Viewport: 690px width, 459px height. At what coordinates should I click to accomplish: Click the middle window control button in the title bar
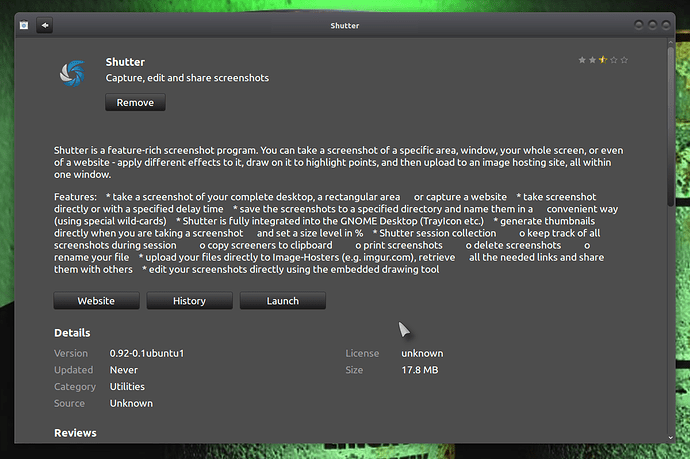pos(652,25)
